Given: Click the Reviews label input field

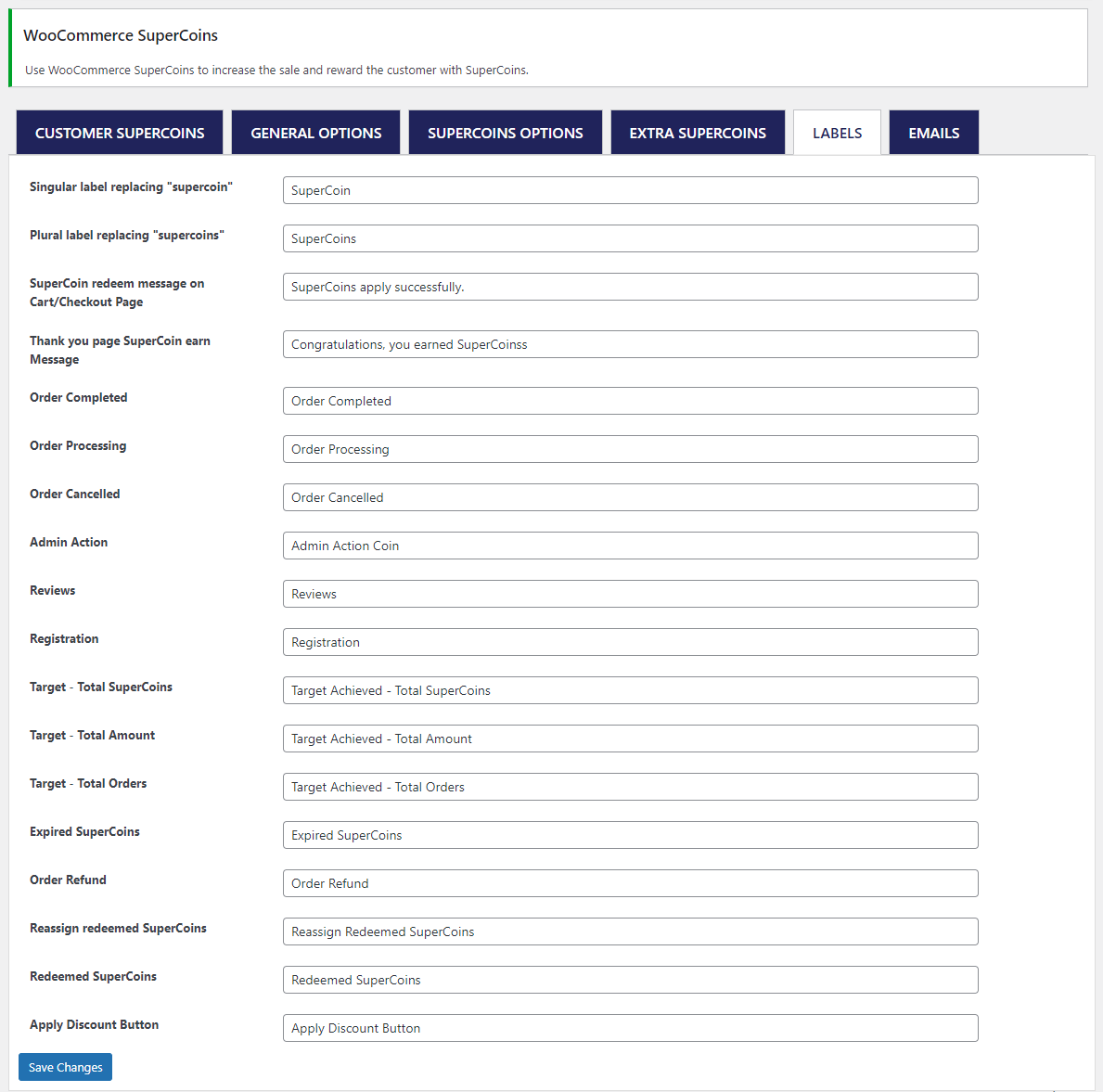Looking at the screenshot, I should (630, 594).
